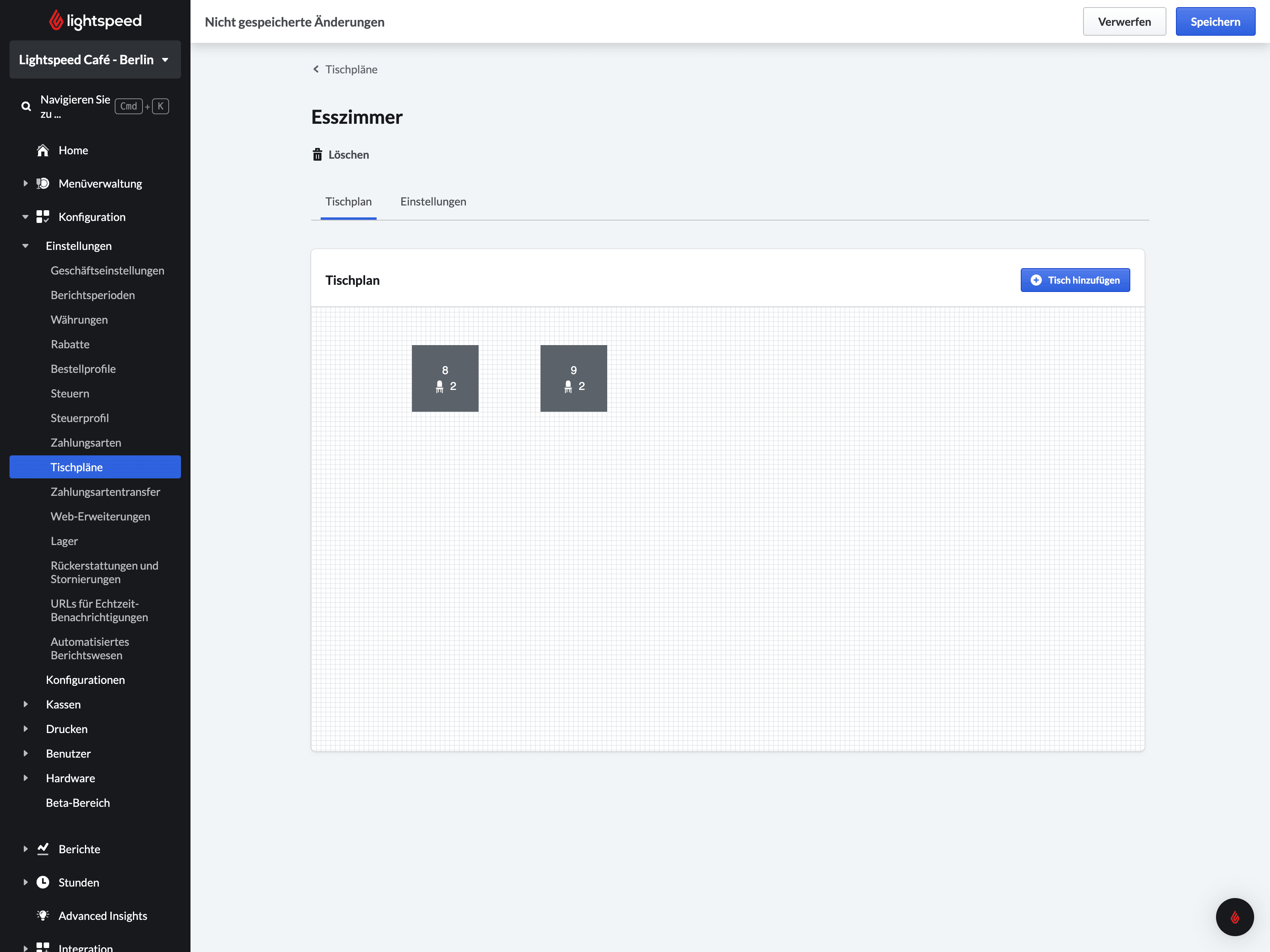Open Konfigurationen in the sidebar

coord(86,680)
